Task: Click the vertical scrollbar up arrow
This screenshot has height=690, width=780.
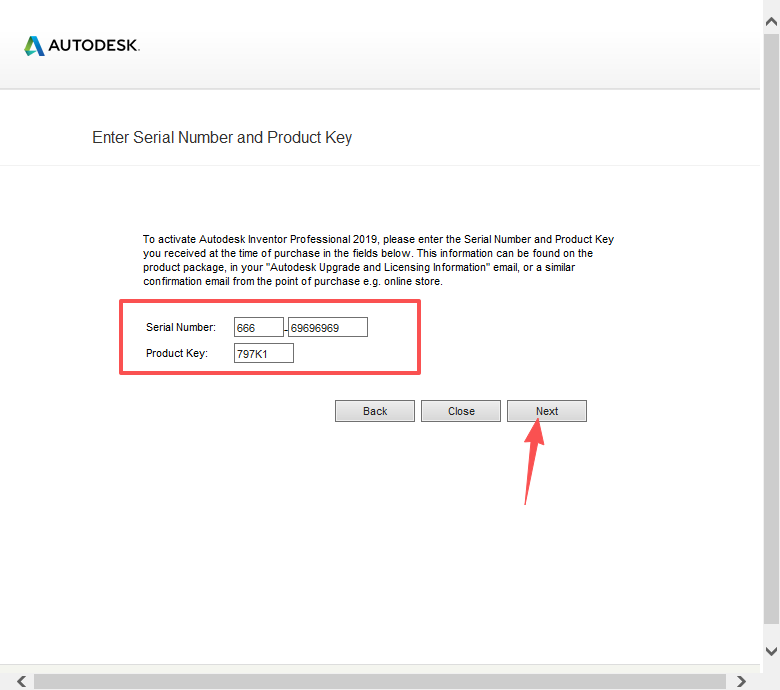Action: coord(771,21)
